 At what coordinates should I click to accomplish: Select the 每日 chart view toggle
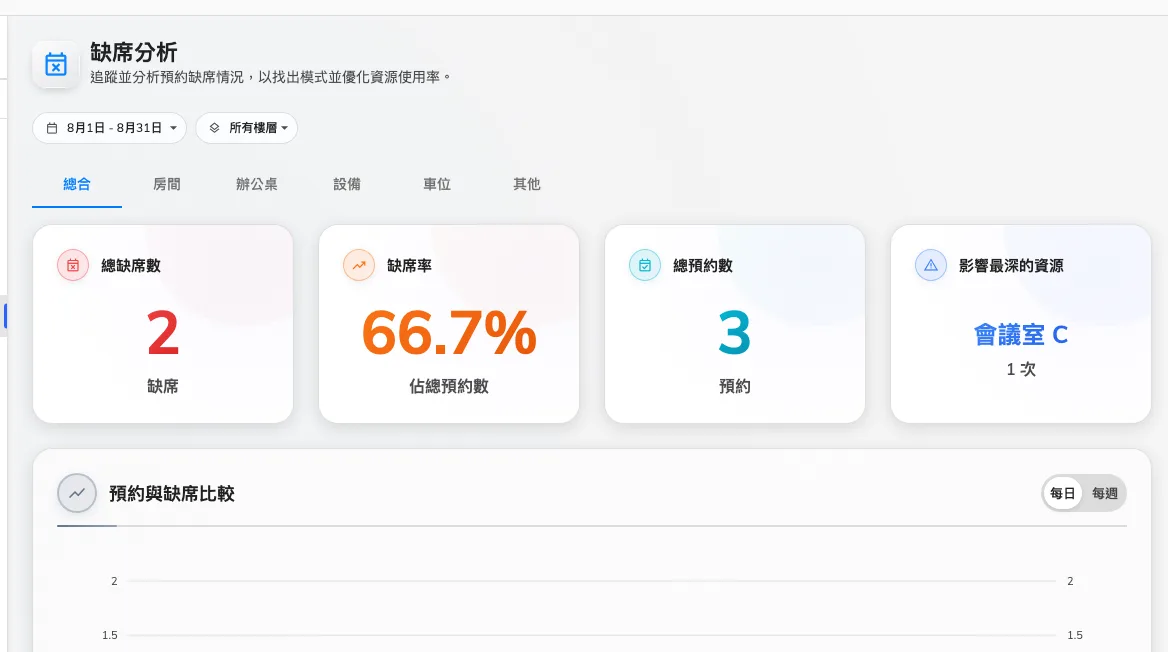coord(1063,493)
